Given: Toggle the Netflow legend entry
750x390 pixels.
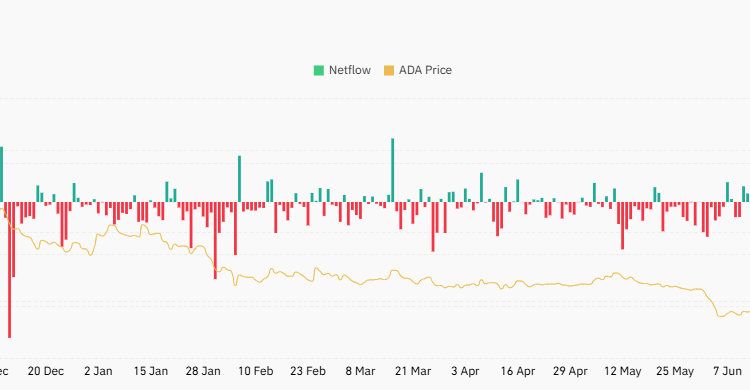Looking at the screenshot, I should [x=342, y=70].
